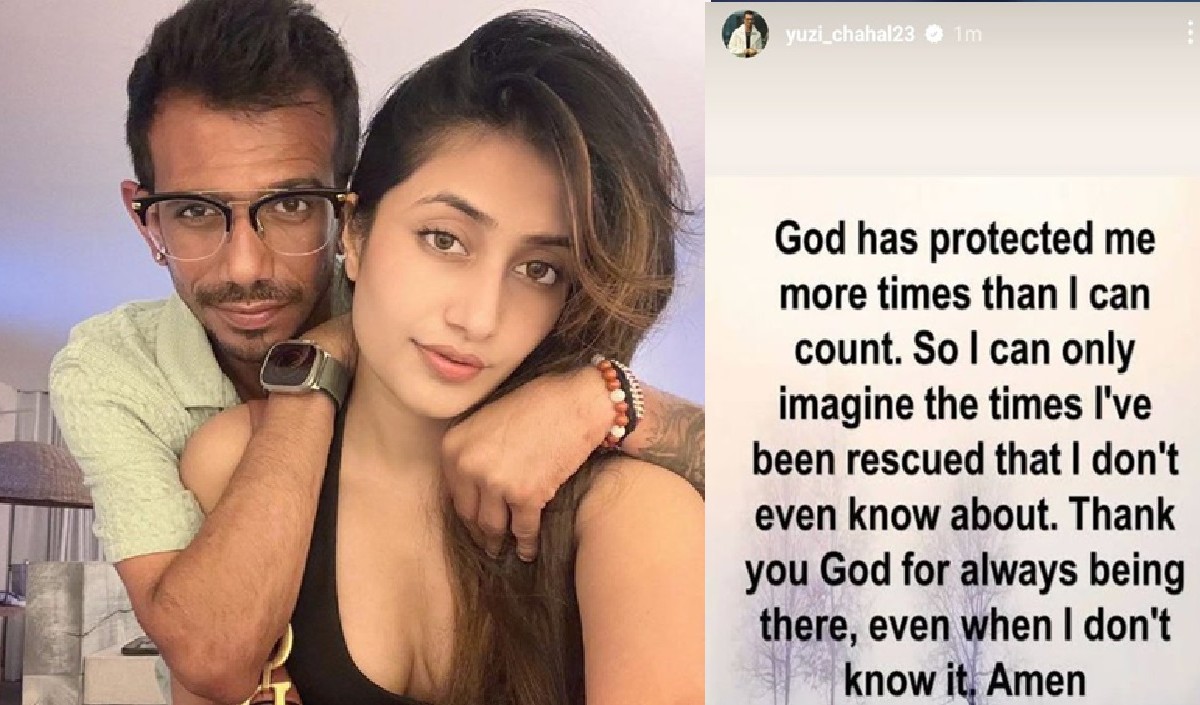Click the username yuzi_chahal23
This screenshot has width=1200, height=705.
pos(852,31)
